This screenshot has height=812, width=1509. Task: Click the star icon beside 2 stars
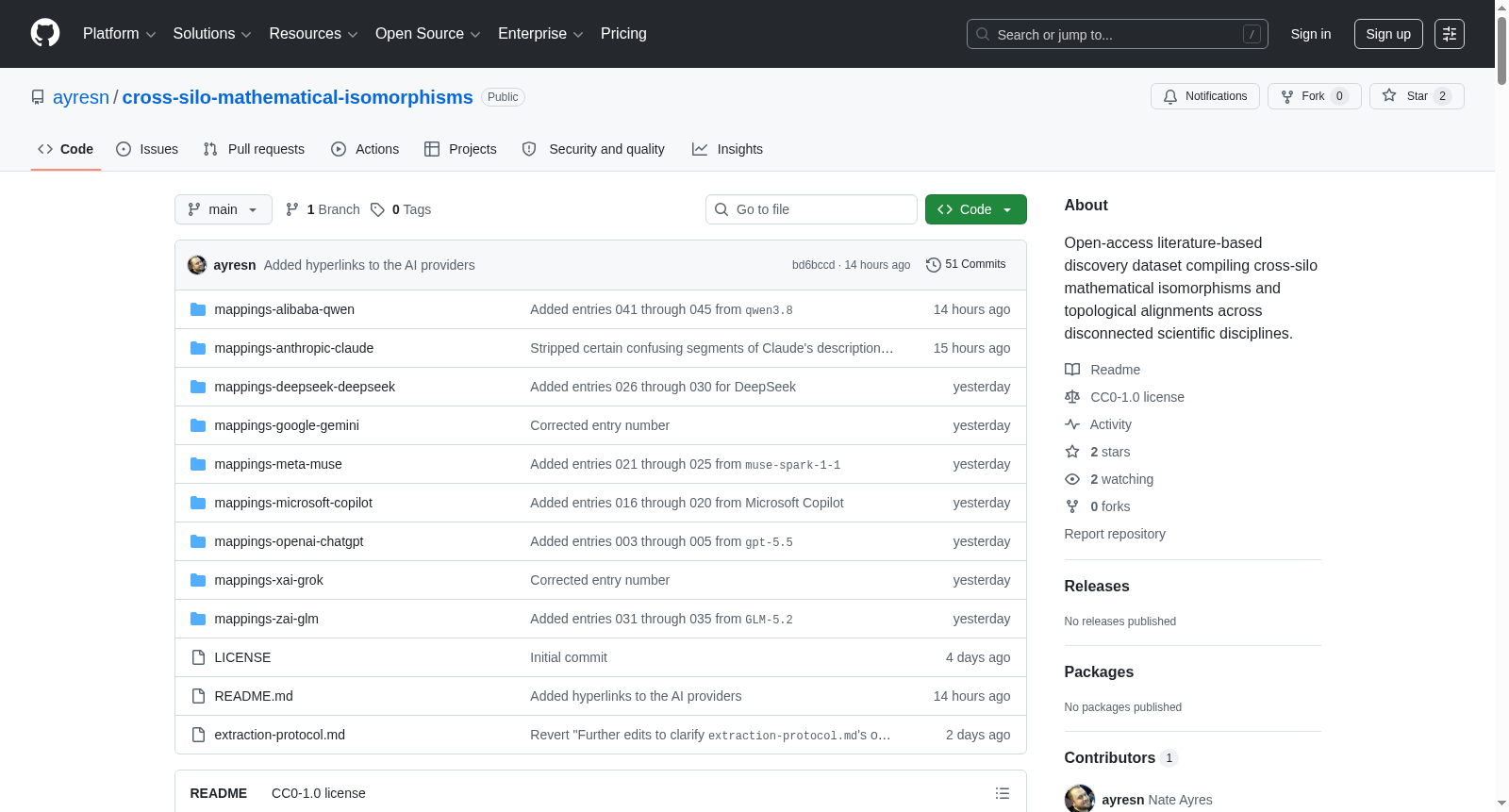pos(1072,452)
